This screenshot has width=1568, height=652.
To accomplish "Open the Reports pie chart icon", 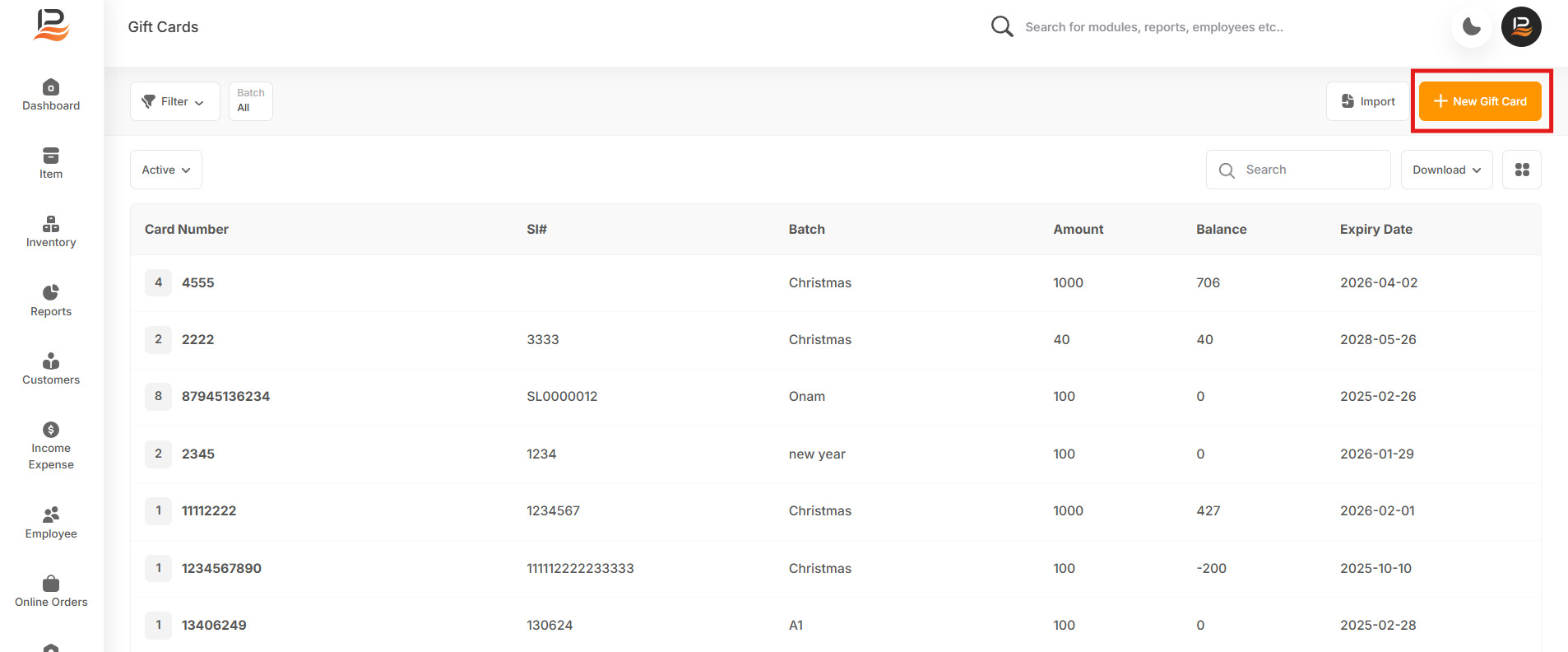I will 51,292.
